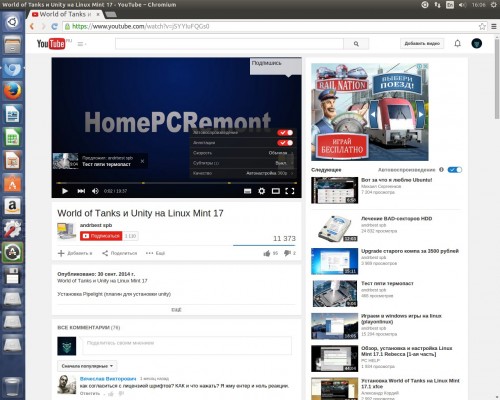The image size is (500, 400).
Task: Click the browser back arrow
Action: [32, 26]
